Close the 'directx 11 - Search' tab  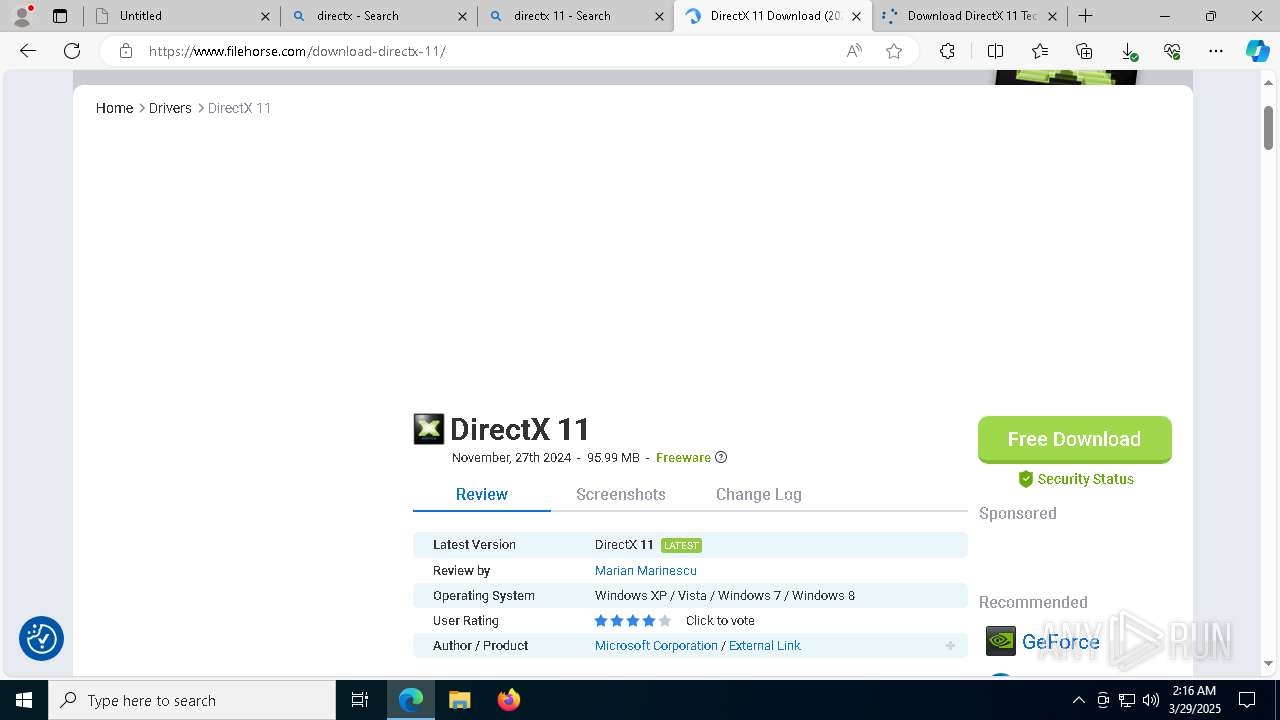(659, 16)
